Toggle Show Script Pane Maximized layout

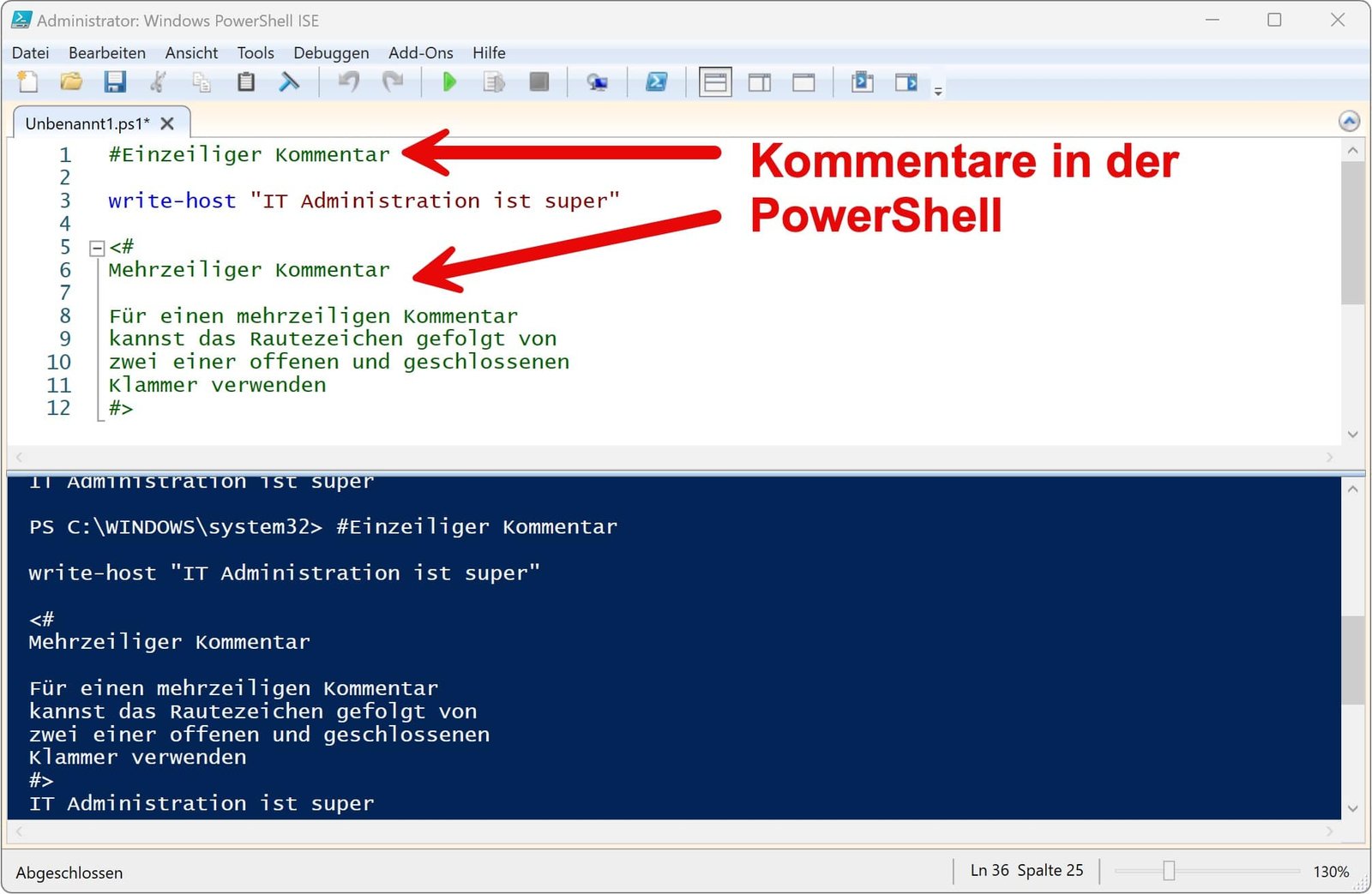[804, 82]
